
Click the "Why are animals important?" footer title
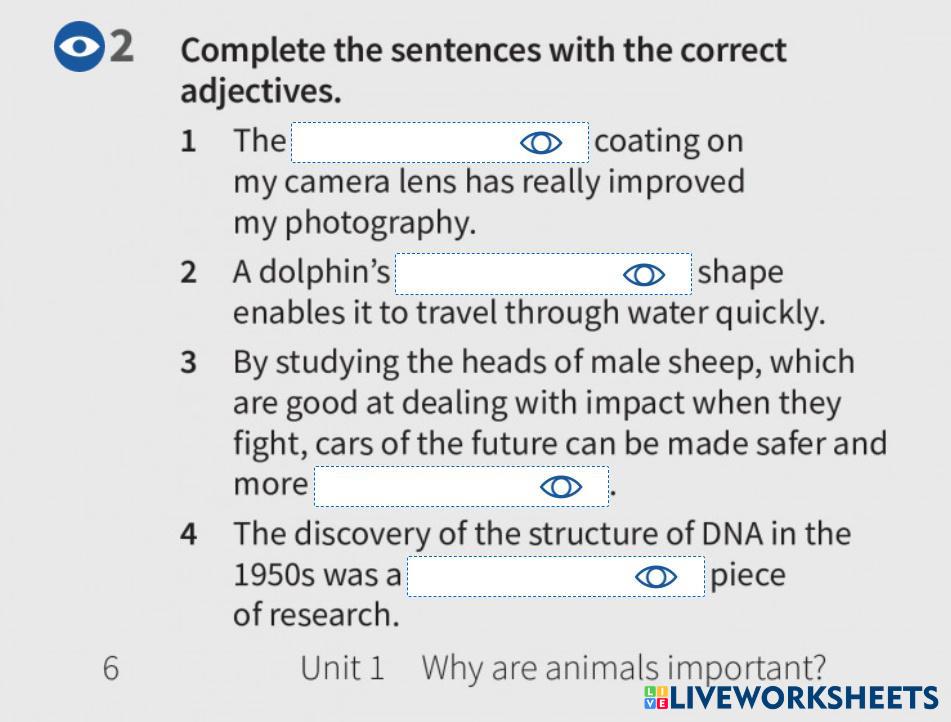[x=624, y=667]
